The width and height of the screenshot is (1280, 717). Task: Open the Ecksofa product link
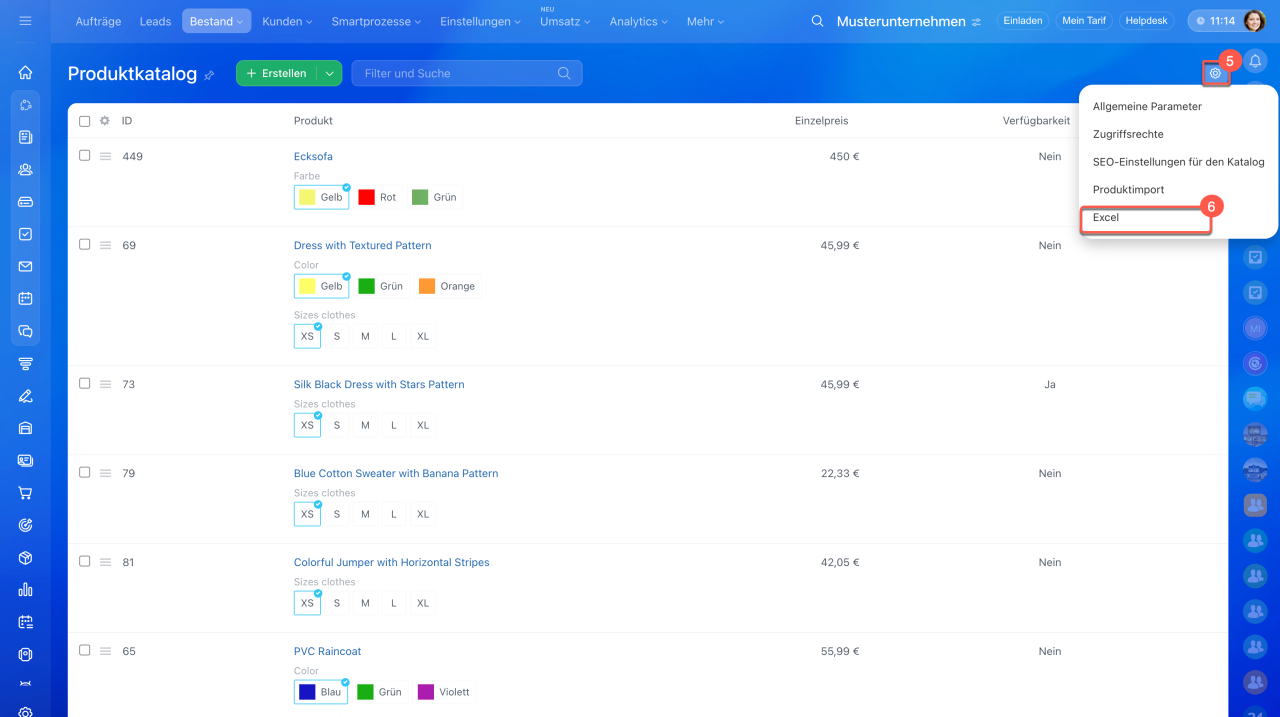pyautogui.click(x=313, y=156)
